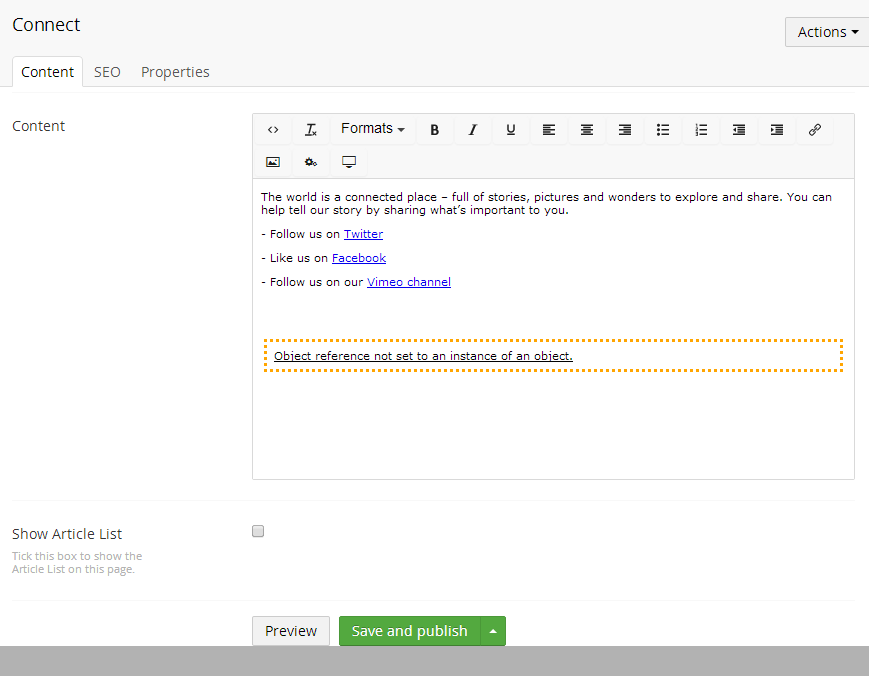Insert a bullet list
Image resolution: width=869 pixels, height=676 pixels.
pyautogui.click(x=663, y=130)
